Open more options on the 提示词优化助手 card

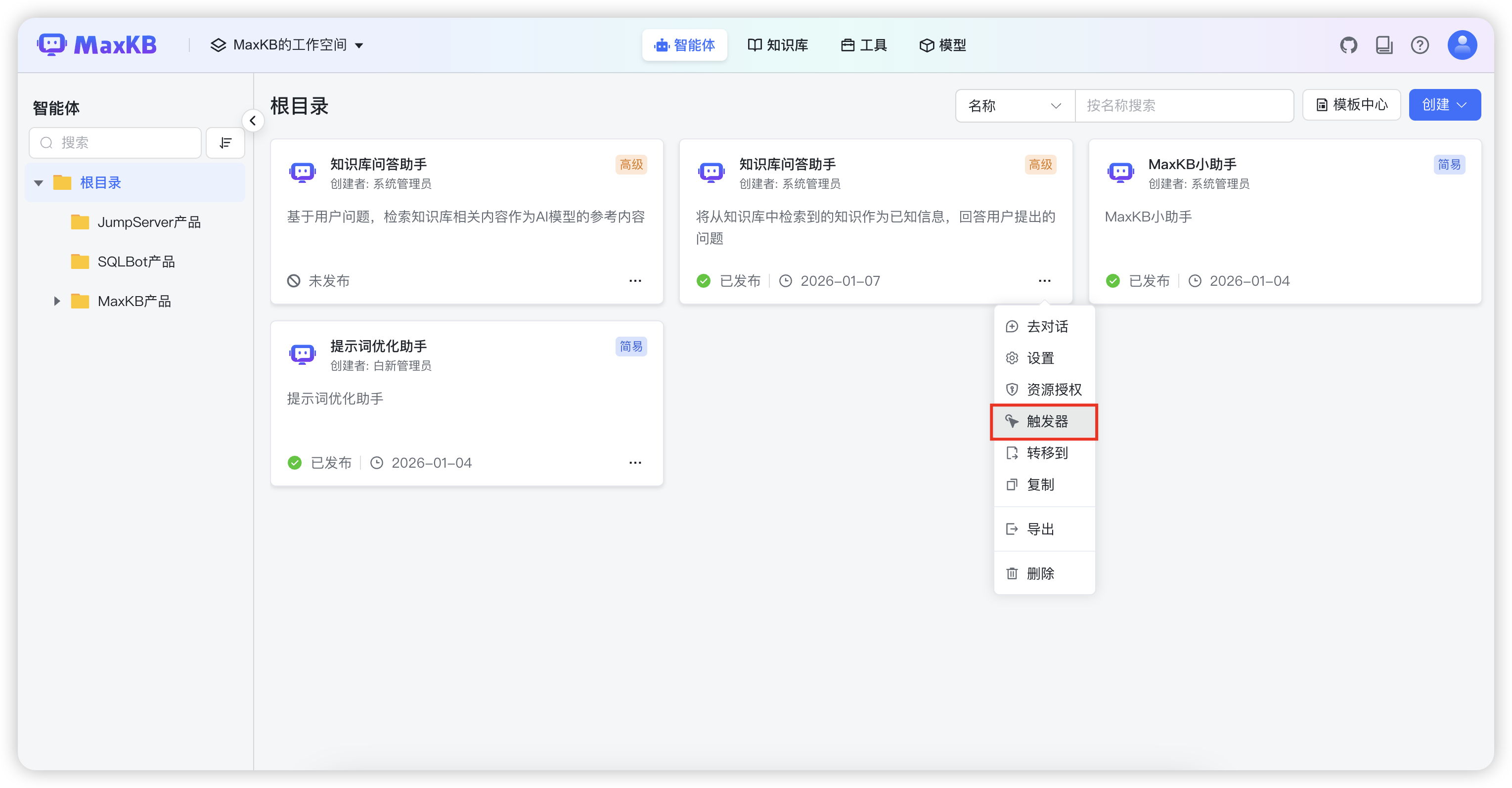pos(635,462)
